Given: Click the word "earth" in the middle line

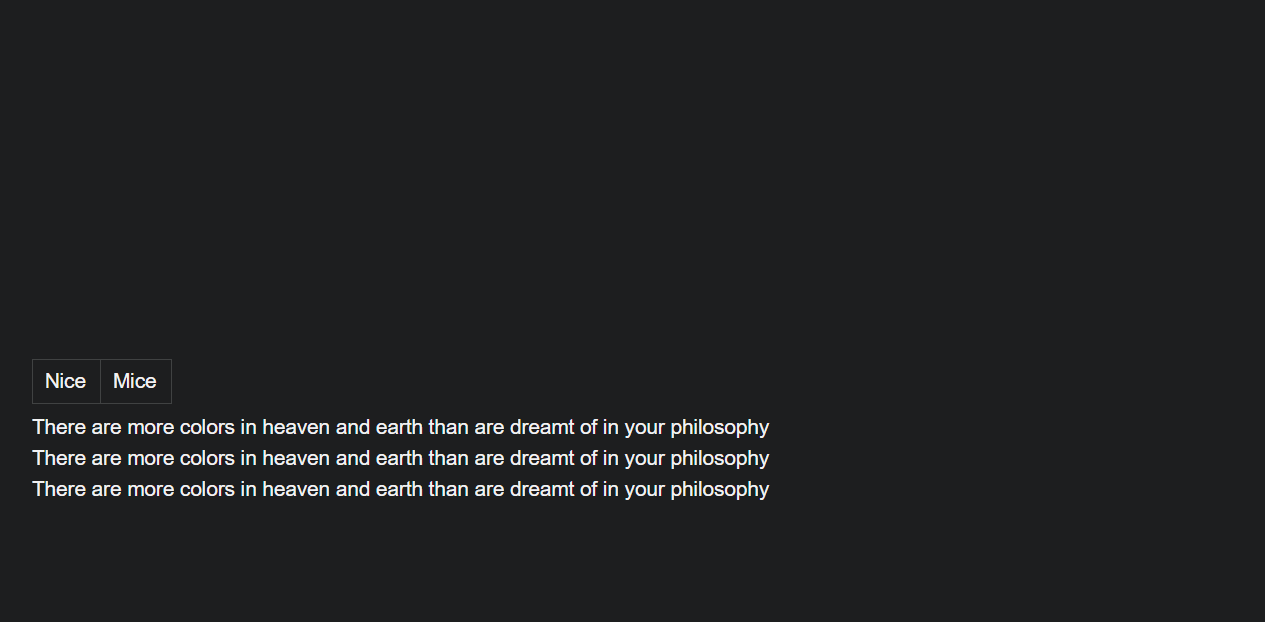Looking at the screenshot, I should pyautogui.click(x=399, y=459).
